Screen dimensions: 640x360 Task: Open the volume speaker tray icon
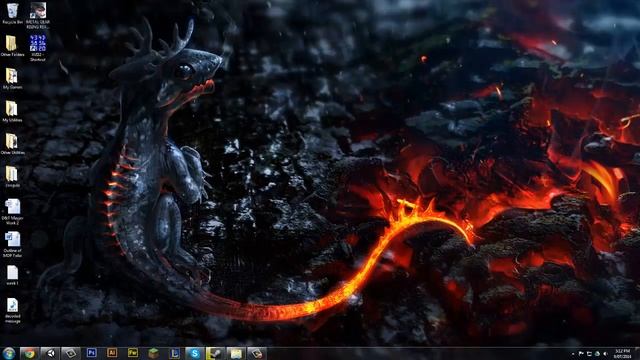click(605, 354)
